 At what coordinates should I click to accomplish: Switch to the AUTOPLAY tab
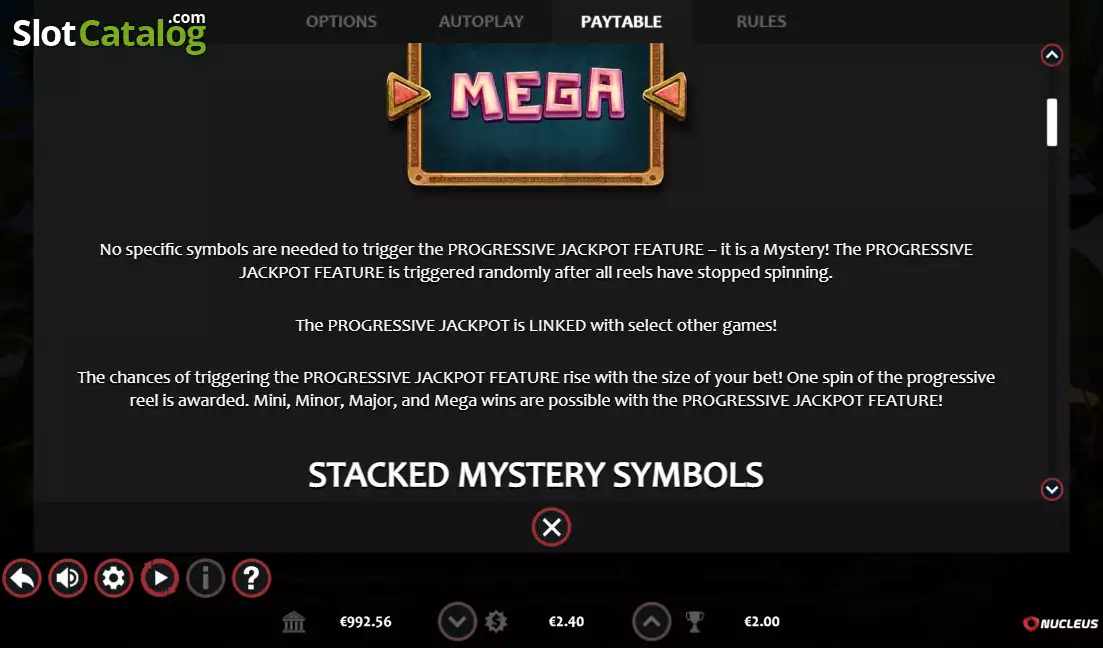(x=481, y=22)
